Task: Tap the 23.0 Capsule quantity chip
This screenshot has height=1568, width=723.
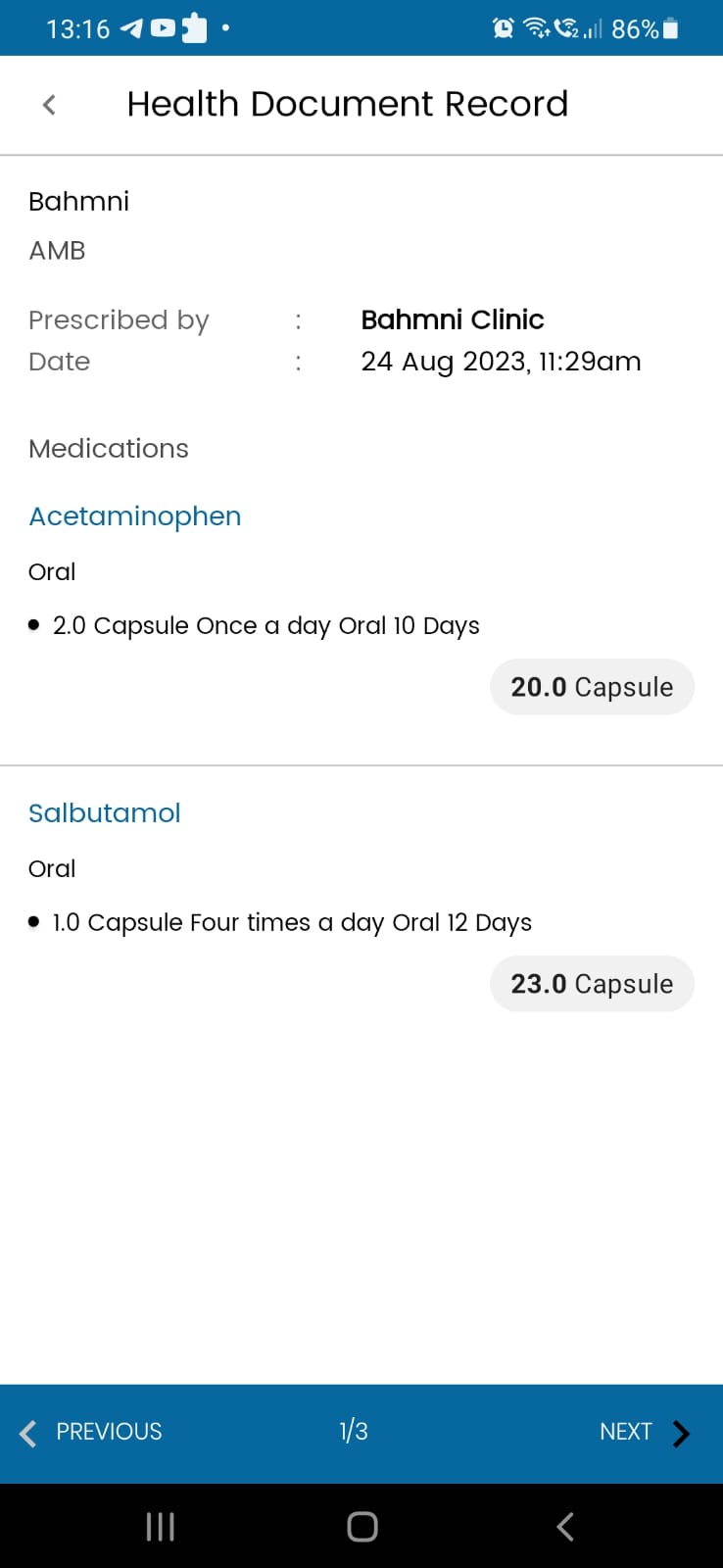Action: [592, 984]
